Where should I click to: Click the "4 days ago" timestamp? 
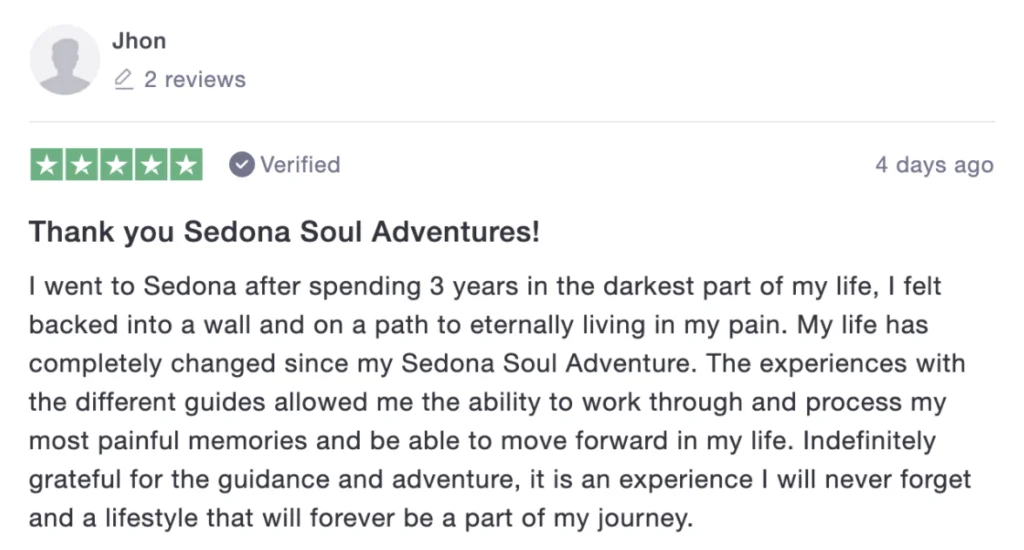(934, 165)
